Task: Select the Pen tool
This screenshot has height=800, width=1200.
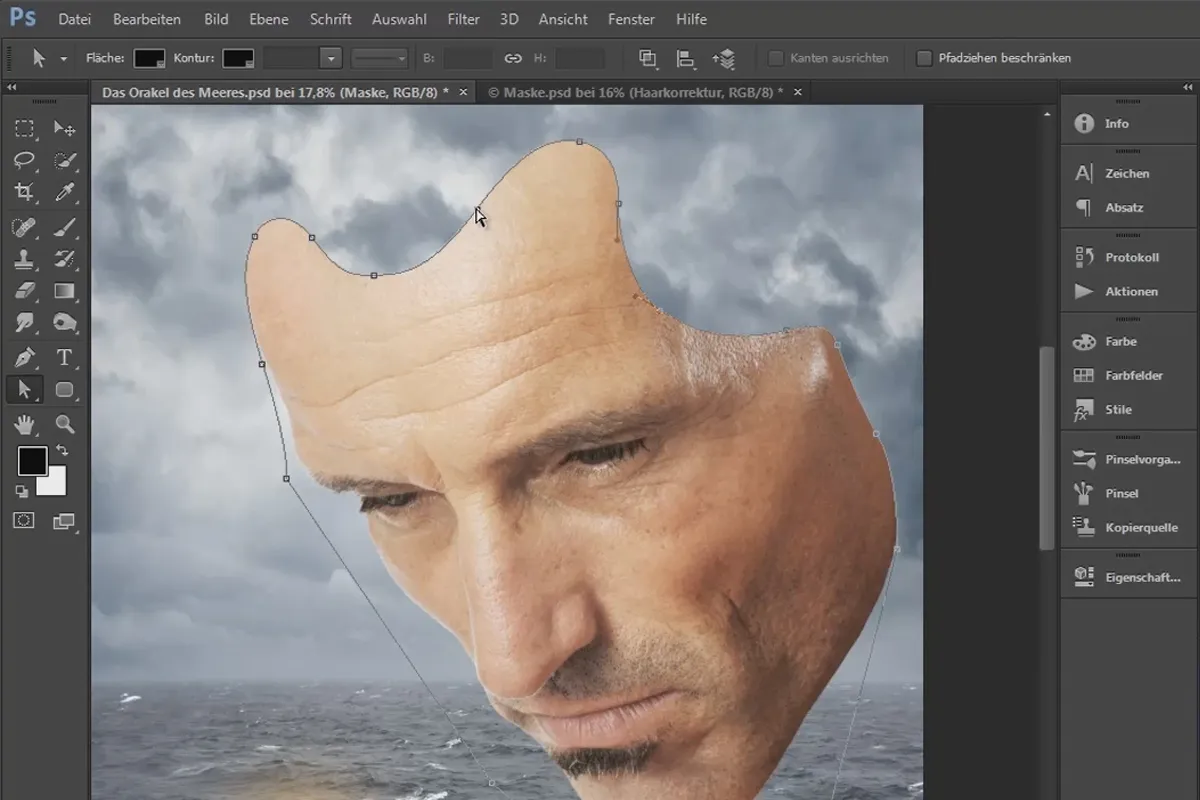Action: (25, 357)
